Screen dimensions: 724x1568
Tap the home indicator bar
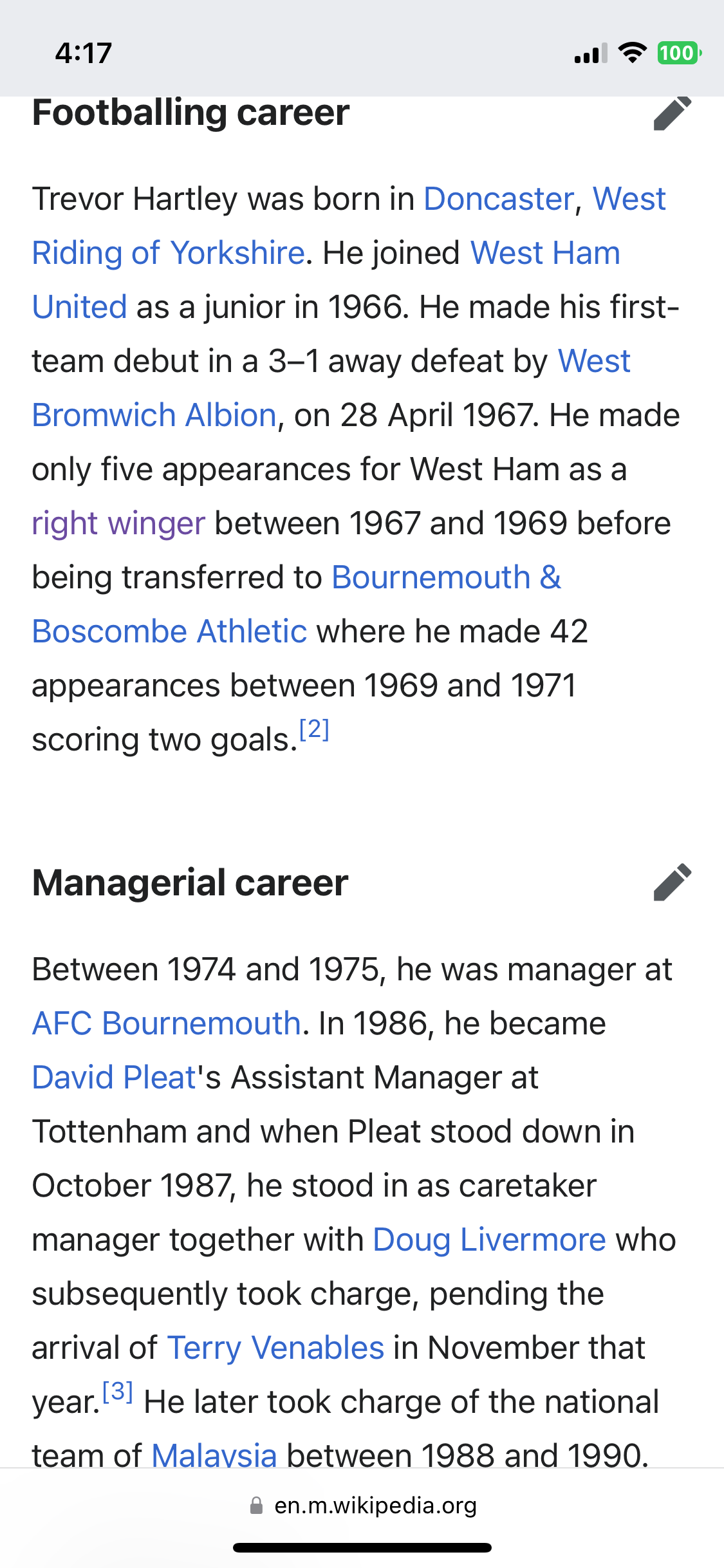click(362, 1548)
